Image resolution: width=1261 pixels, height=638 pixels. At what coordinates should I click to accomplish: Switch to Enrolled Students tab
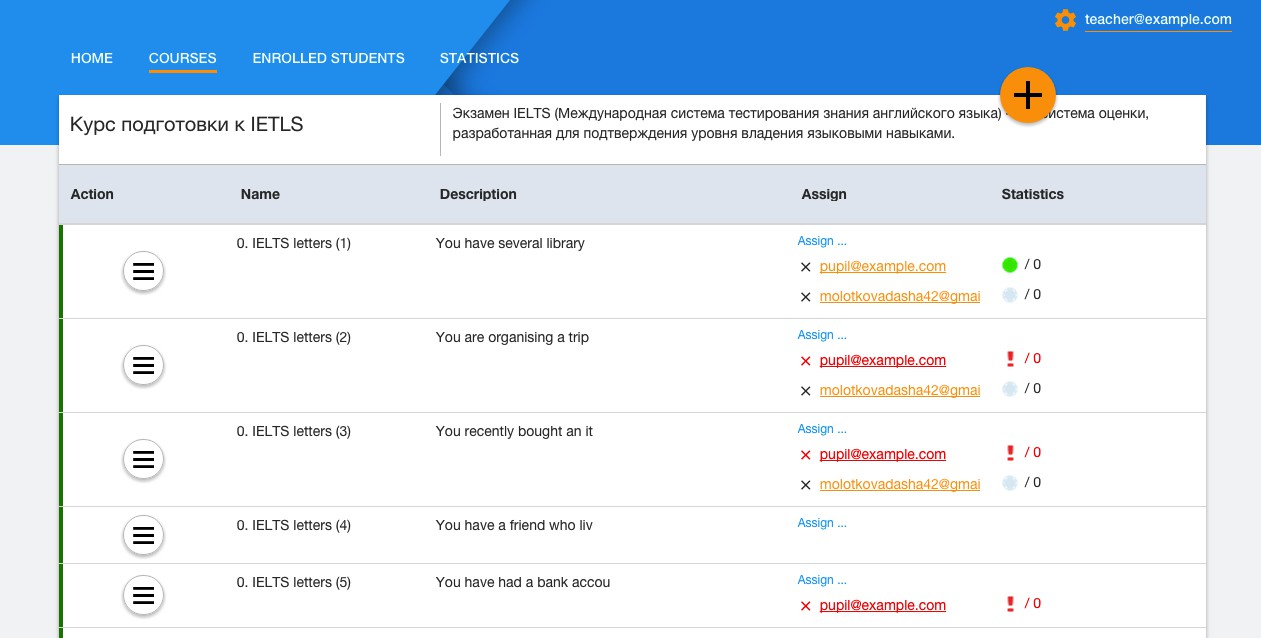[x=328, y=58]
